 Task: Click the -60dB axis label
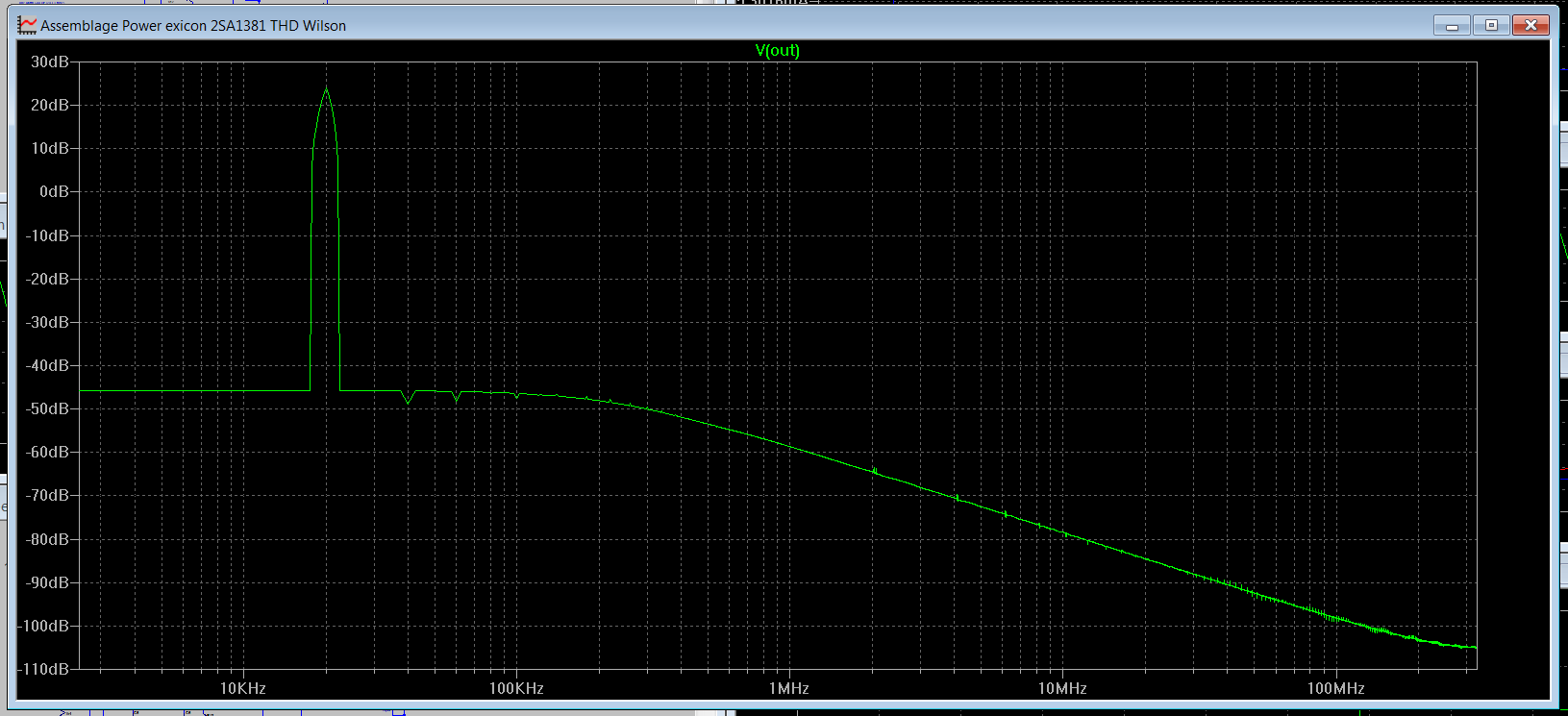pos(47,452)
